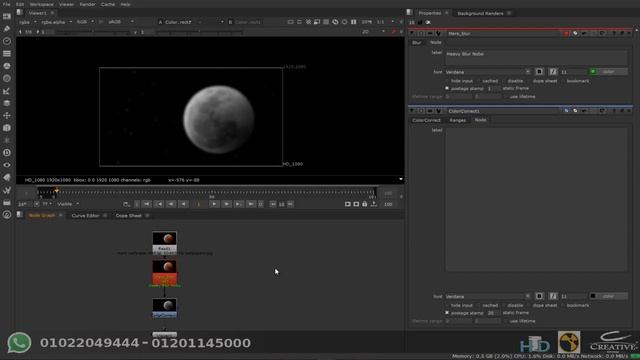Click the red tile color swatch of Mars_blur
This screenshot has height=360, width=640.
[566, 33]
